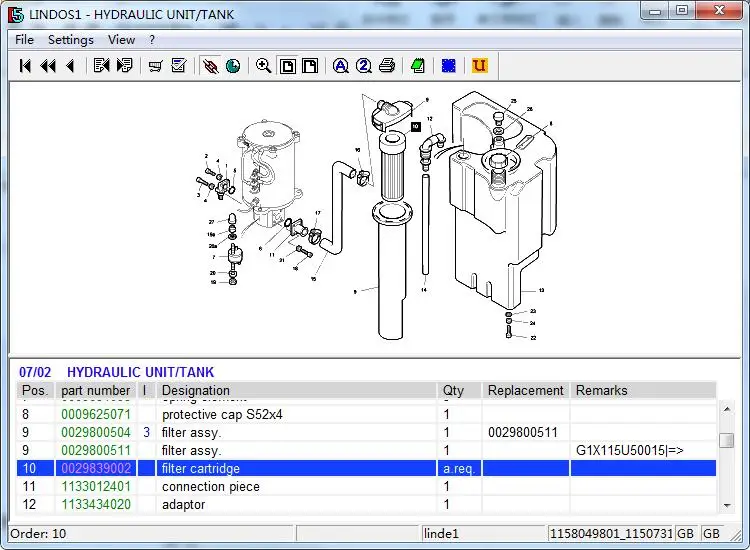The image size is (750, 550).
Task: Open the File menu
Action: pos(24,40)
